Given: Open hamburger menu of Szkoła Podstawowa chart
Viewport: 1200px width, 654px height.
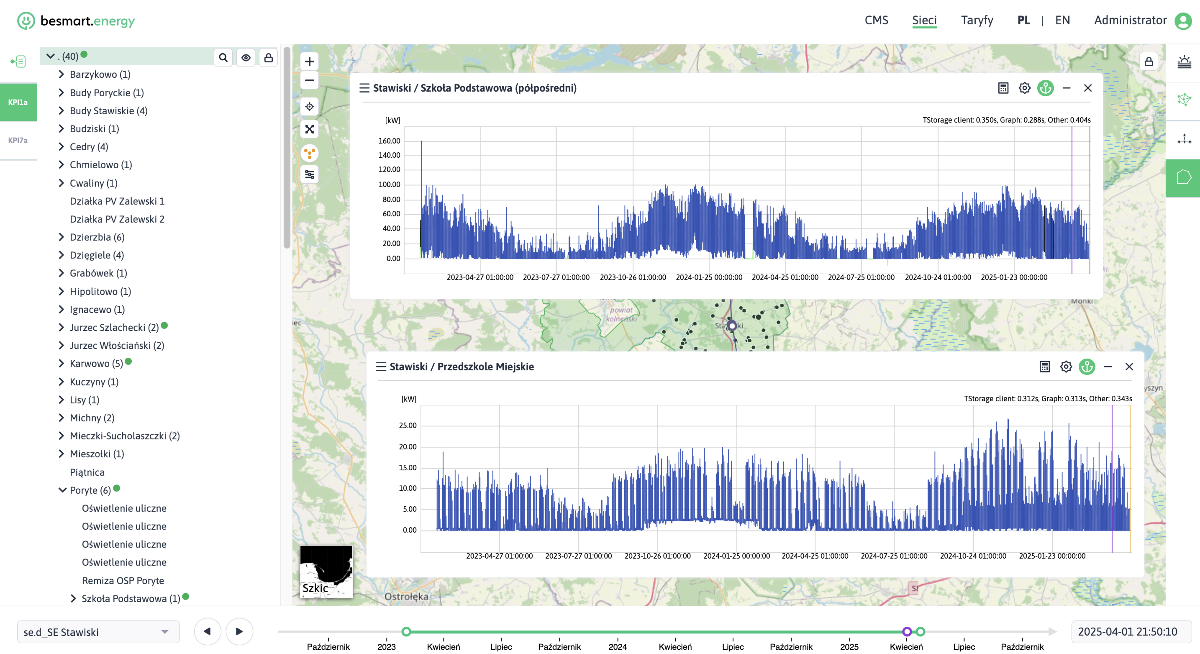Looking at the screenshot, I should pyautogui.click(x=365, y=88).
